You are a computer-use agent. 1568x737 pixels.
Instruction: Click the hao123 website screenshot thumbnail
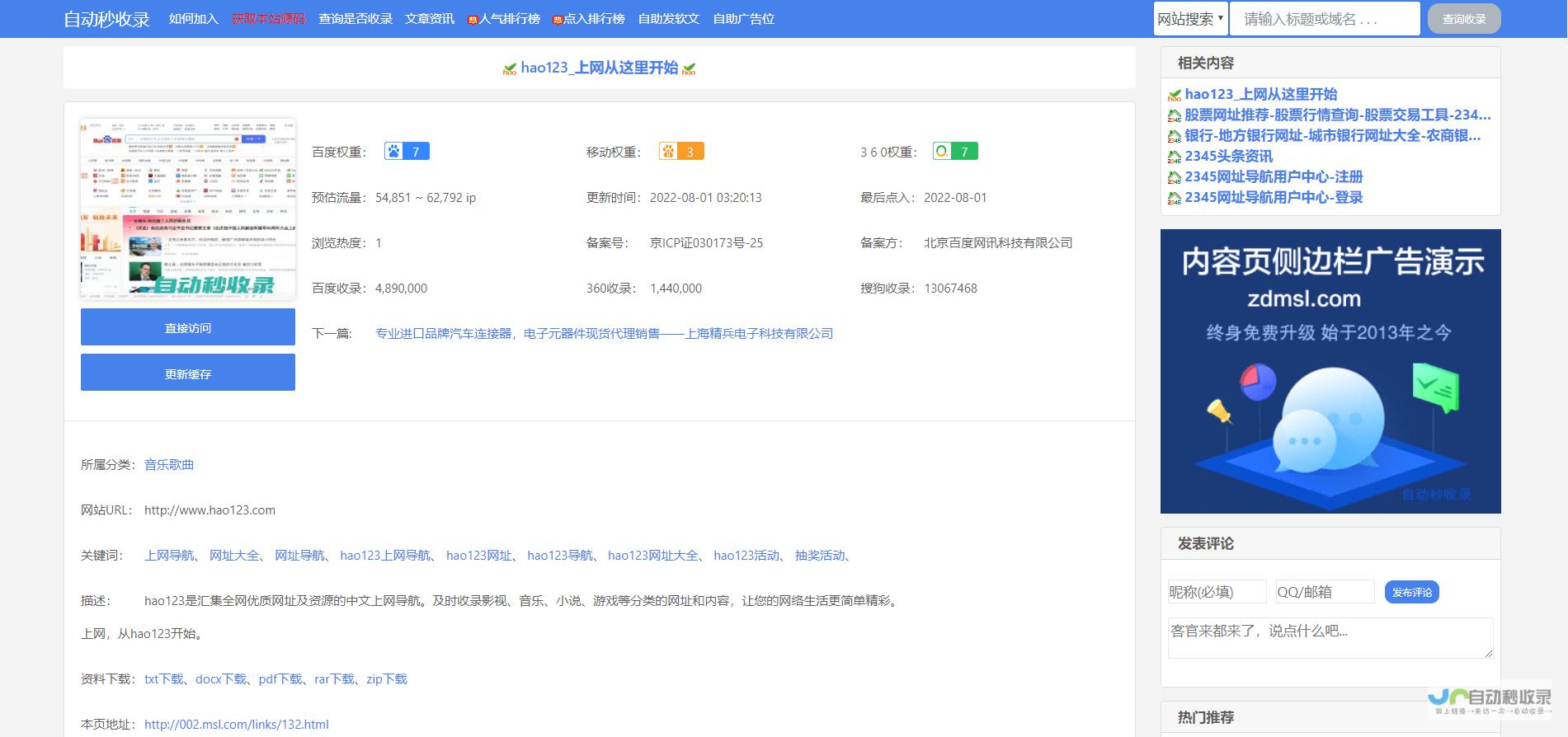pyautogui.click(x=188, y=209)
